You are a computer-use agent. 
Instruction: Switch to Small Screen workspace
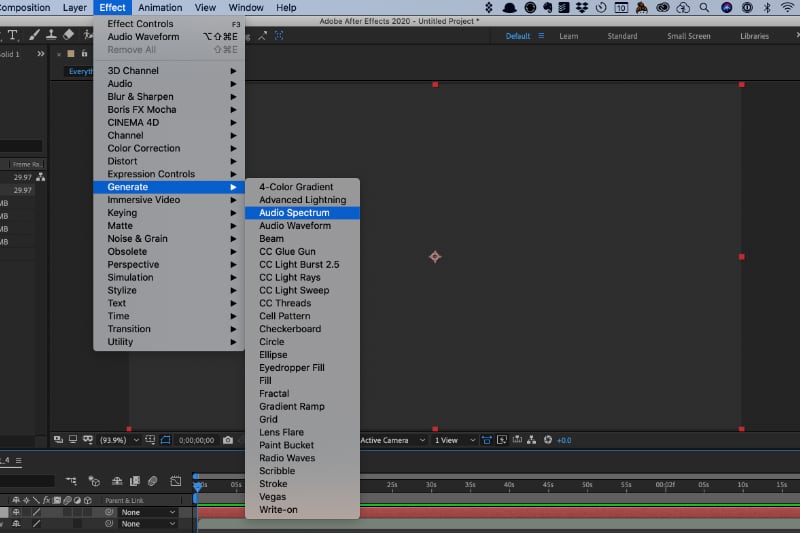(x=688, y=36)
